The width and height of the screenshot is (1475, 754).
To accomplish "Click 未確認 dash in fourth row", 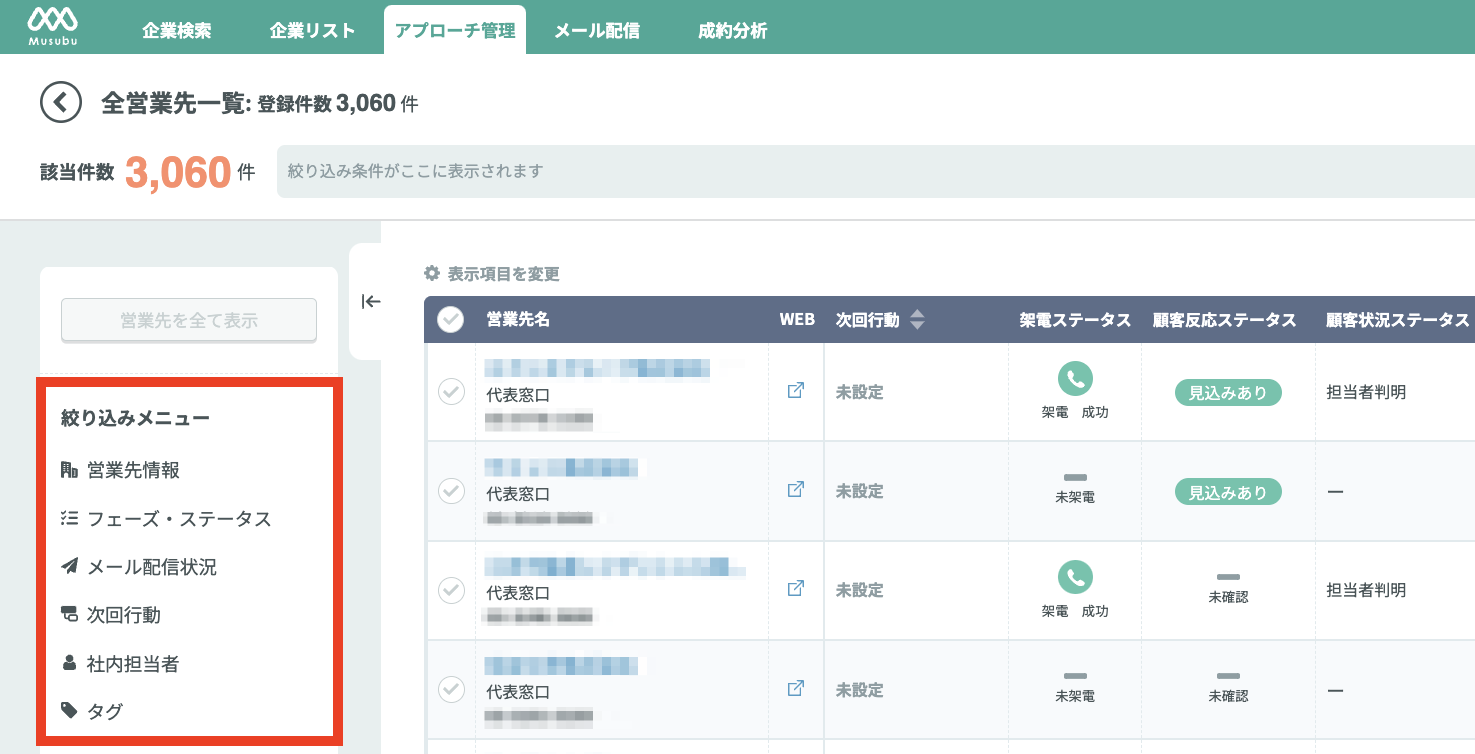I will click(x=1228, y=677).
